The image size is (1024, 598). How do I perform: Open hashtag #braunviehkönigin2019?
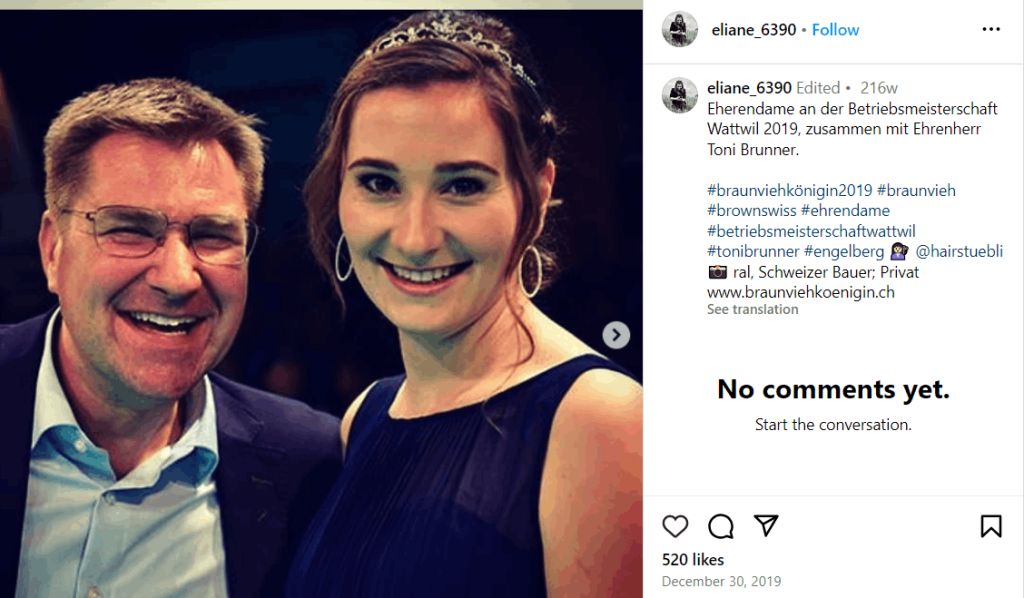coord(789,190)
